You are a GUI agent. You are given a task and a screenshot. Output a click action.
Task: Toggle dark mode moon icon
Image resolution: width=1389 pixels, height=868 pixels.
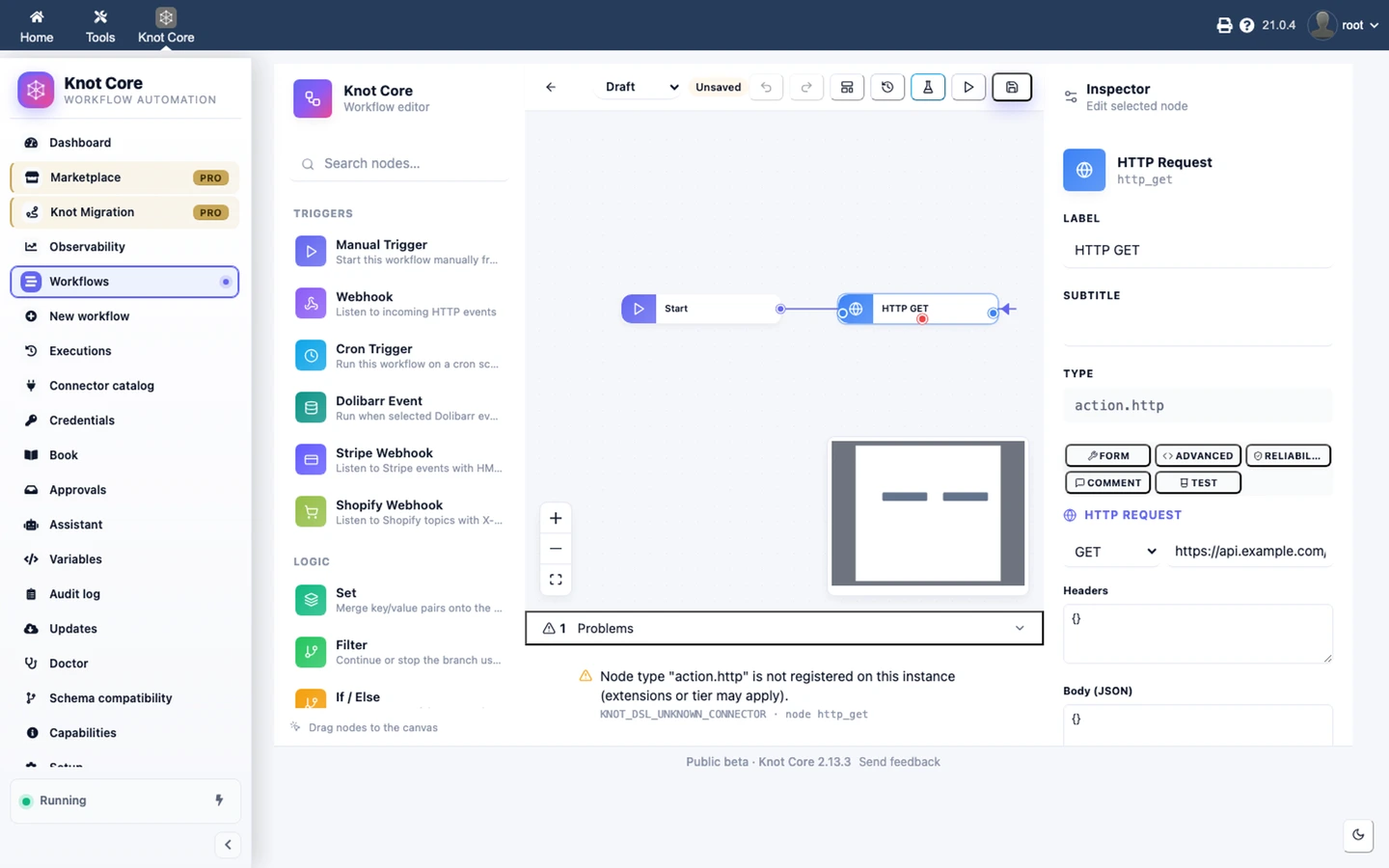[x=1358, y=835]
